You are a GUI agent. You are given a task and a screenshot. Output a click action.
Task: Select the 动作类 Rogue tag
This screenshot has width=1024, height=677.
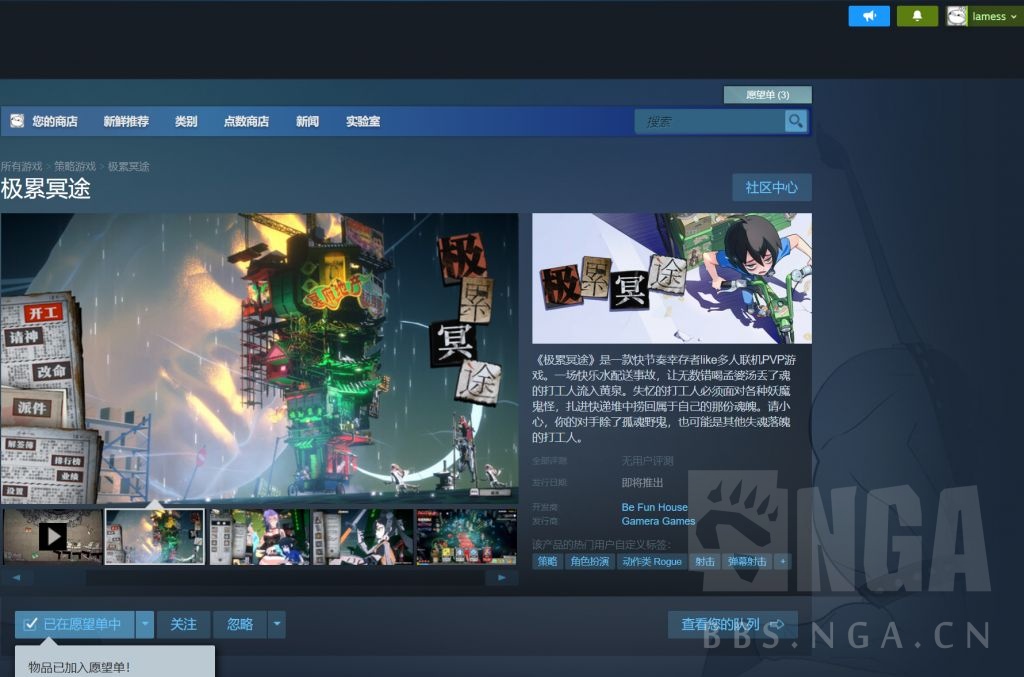tap(652, 561)
